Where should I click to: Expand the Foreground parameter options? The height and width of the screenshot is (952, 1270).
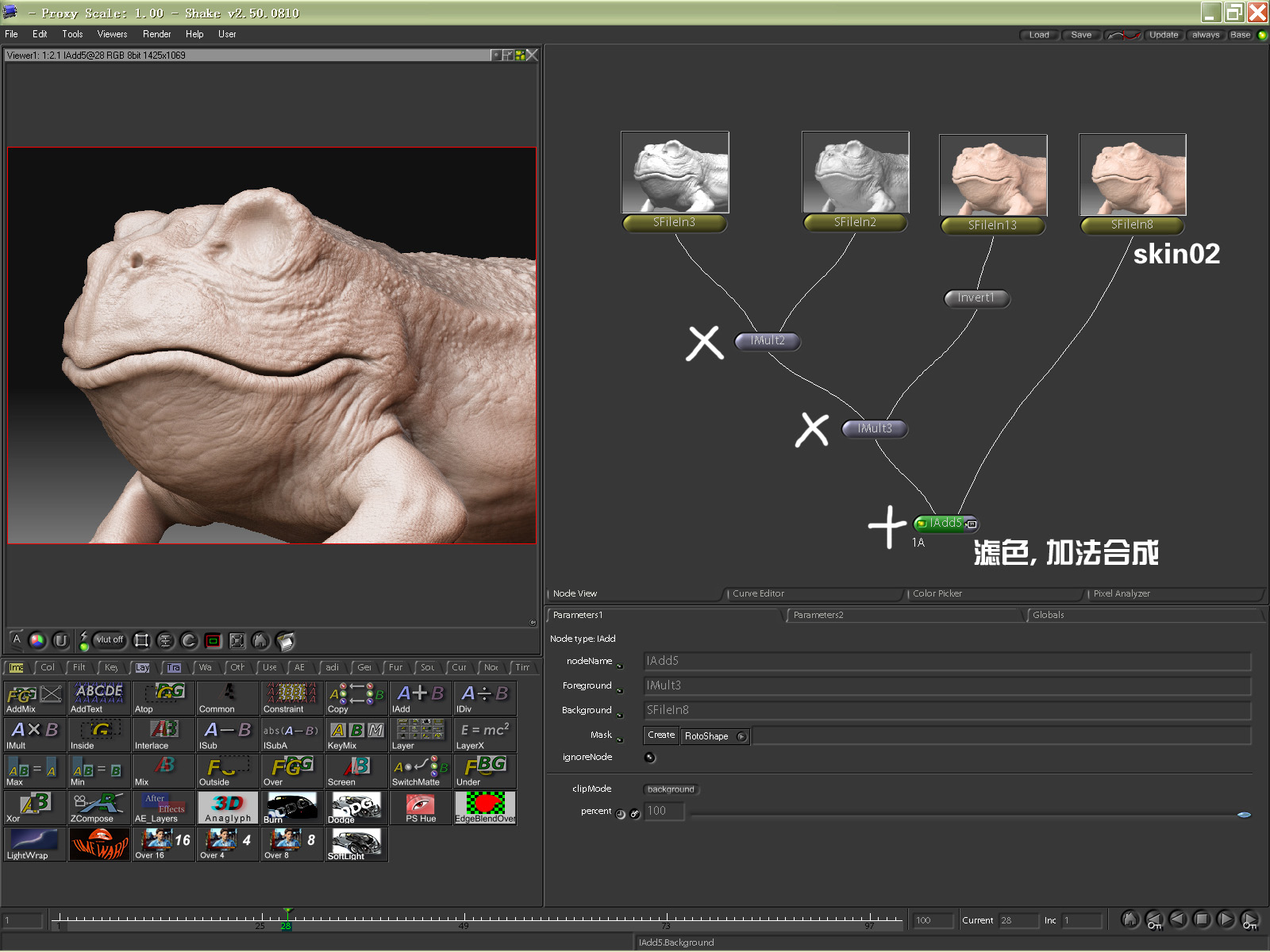[619, 689]
